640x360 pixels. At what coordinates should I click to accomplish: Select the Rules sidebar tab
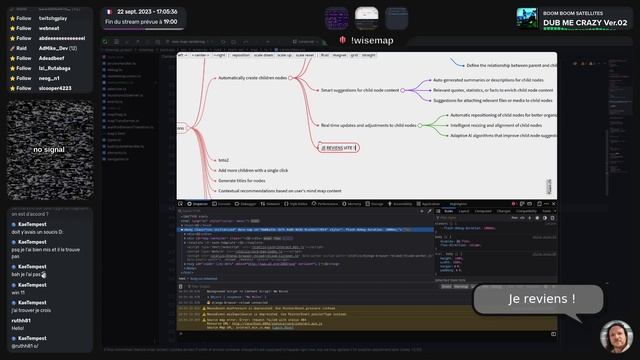pyautogui.click(x=449, y=211)
